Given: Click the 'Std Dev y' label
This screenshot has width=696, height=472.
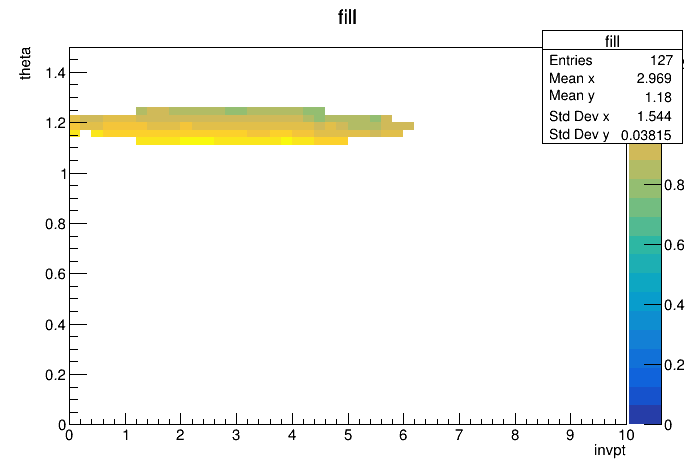Looking at the screenshot, I should (579, 134).
